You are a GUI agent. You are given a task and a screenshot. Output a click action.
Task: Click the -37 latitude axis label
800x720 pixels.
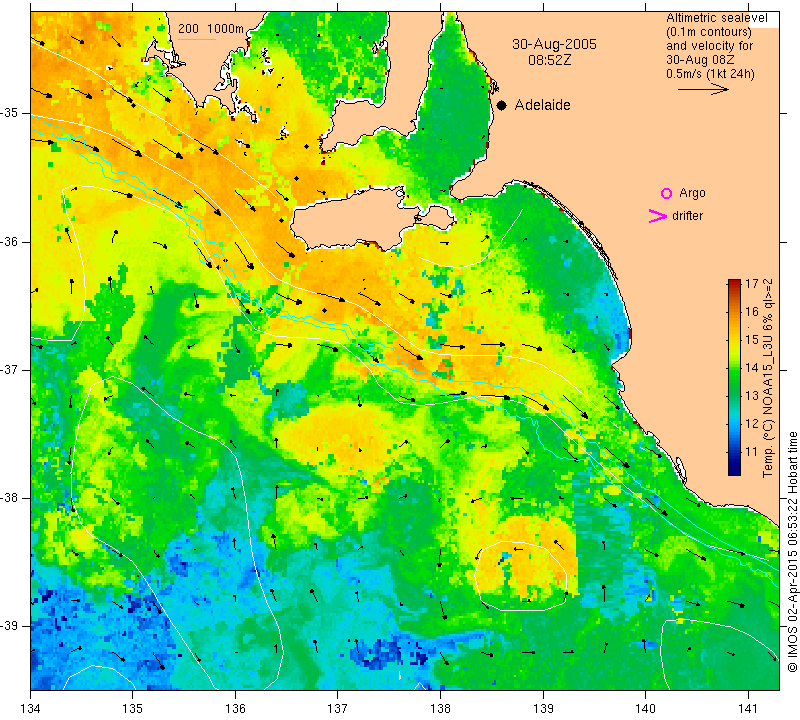11,369
